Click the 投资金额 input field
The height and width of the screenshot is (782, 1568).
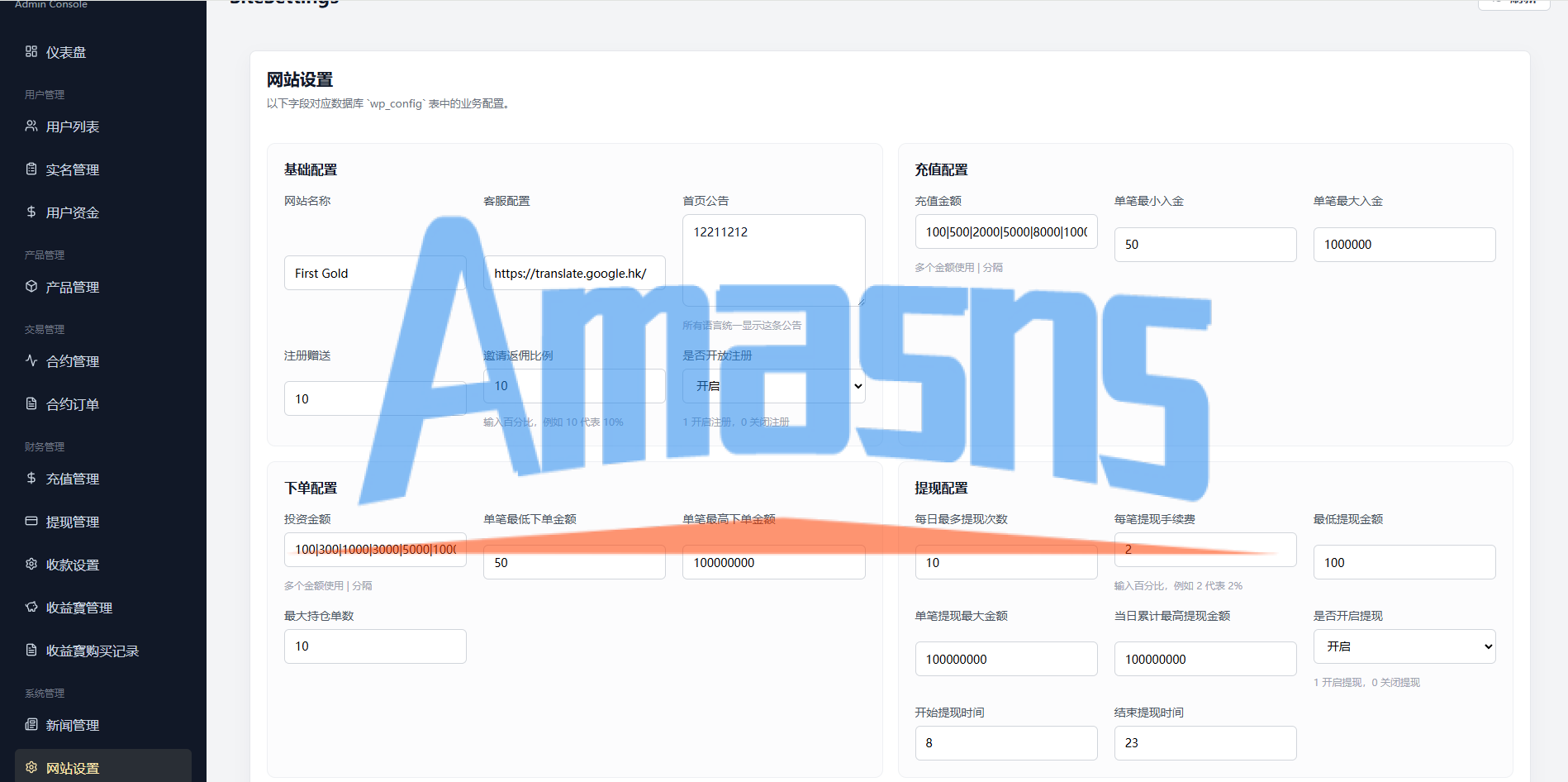375,550
